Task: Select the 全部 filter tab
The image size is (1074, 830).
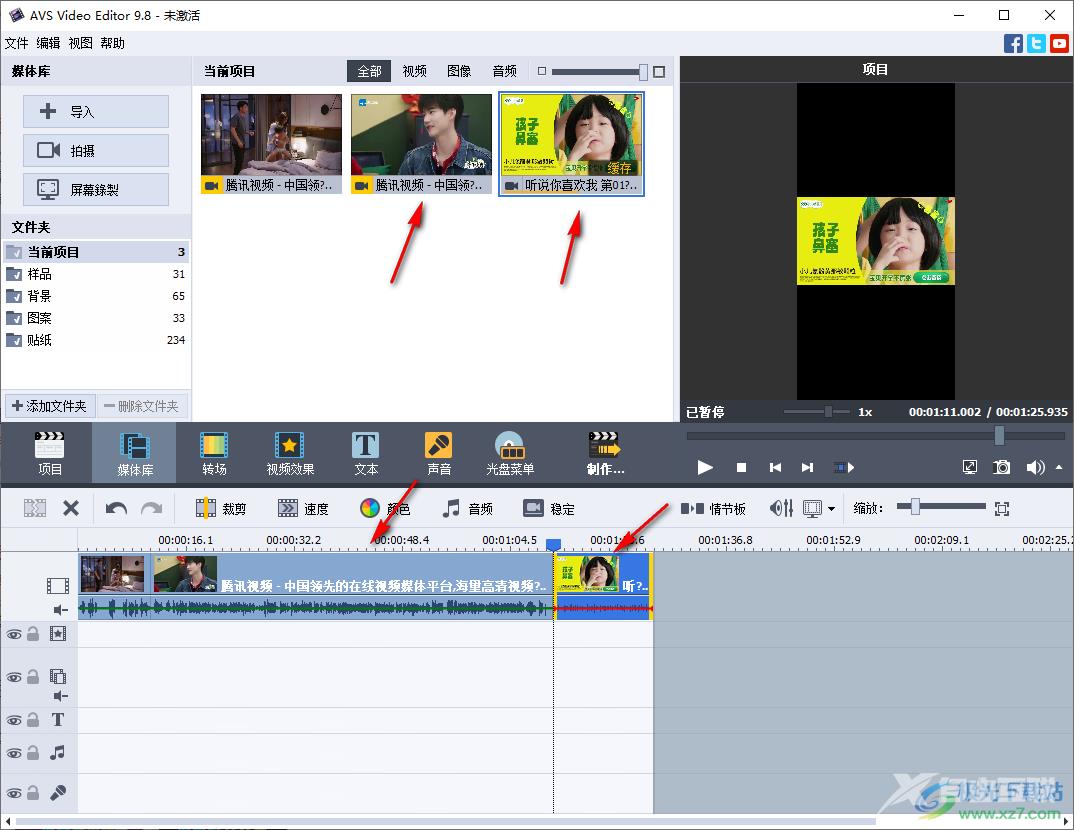Action: [x=369, y=71]
